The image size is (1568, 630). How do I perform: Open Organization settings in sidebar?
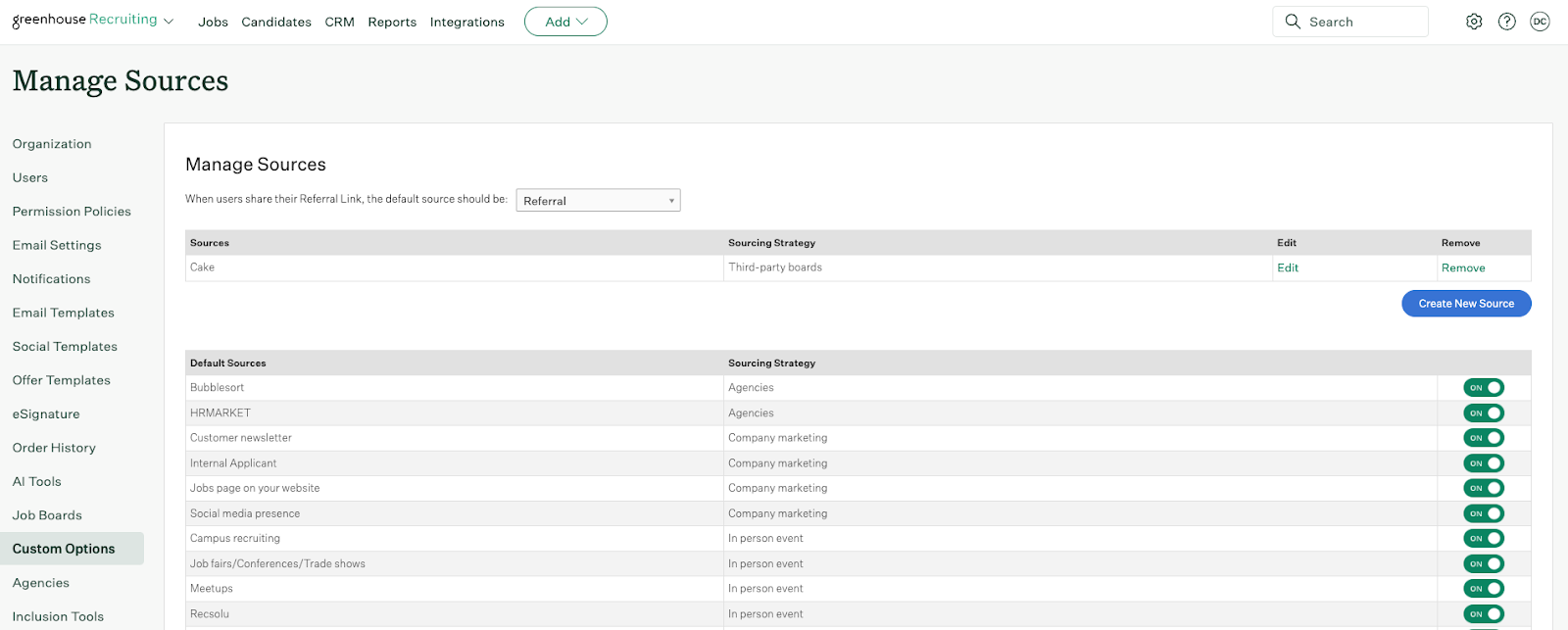(x=52, y=144)
